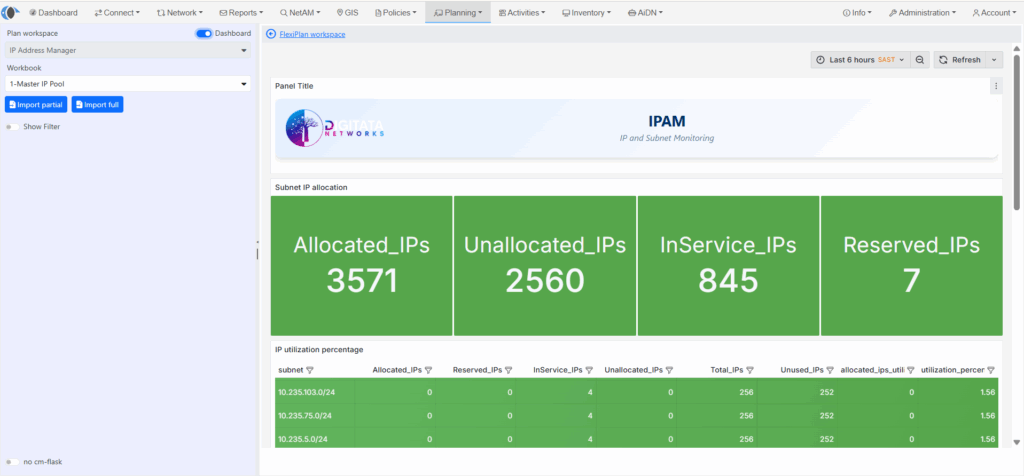Click the application logo in top-left
Image resolution: width=1024 pixels, height=476 pixels.
click(x=13, y=13)
